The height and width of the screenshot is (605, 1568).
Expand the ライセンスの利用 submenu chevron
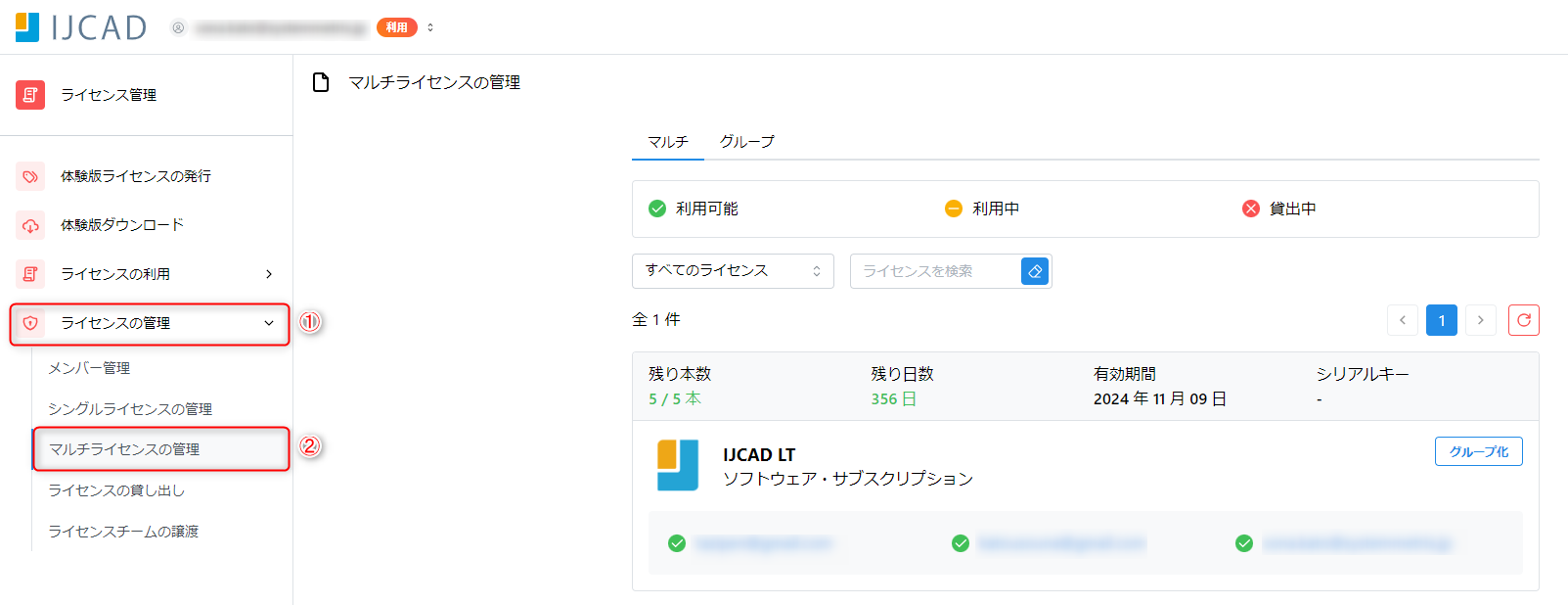tap(269, 274)
